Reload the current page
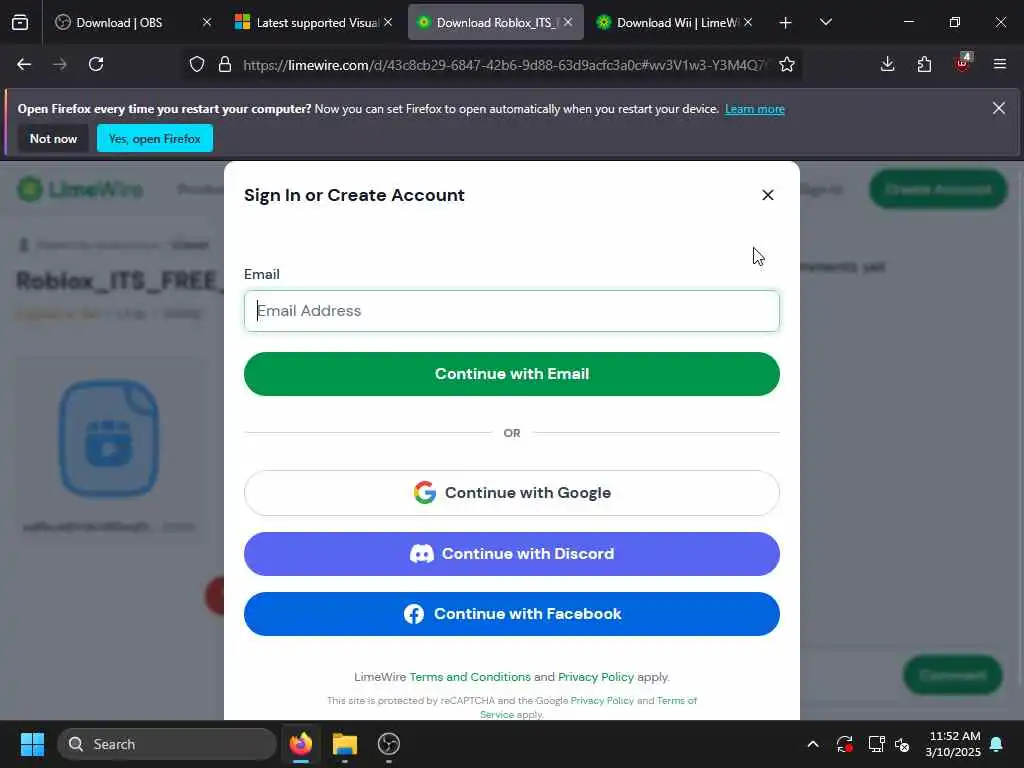 (x=96, y=64)
